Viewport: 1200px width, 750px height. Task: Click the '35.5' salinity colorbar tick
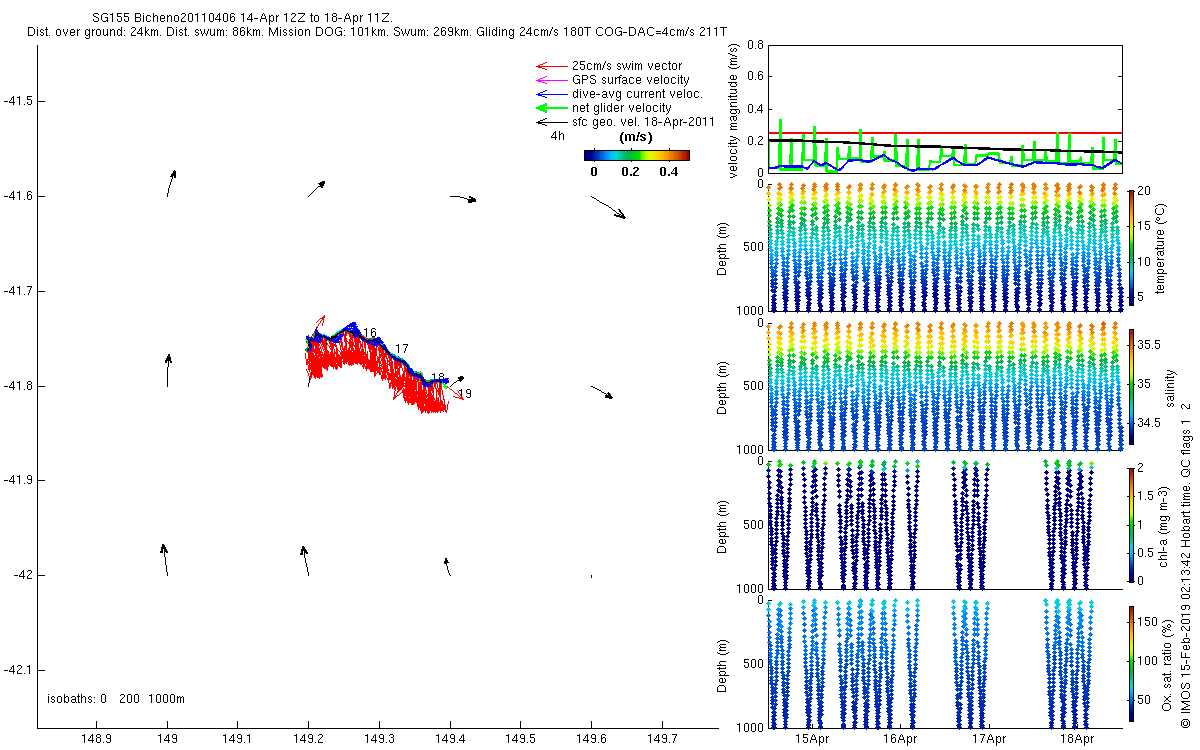coord(1147,344)
